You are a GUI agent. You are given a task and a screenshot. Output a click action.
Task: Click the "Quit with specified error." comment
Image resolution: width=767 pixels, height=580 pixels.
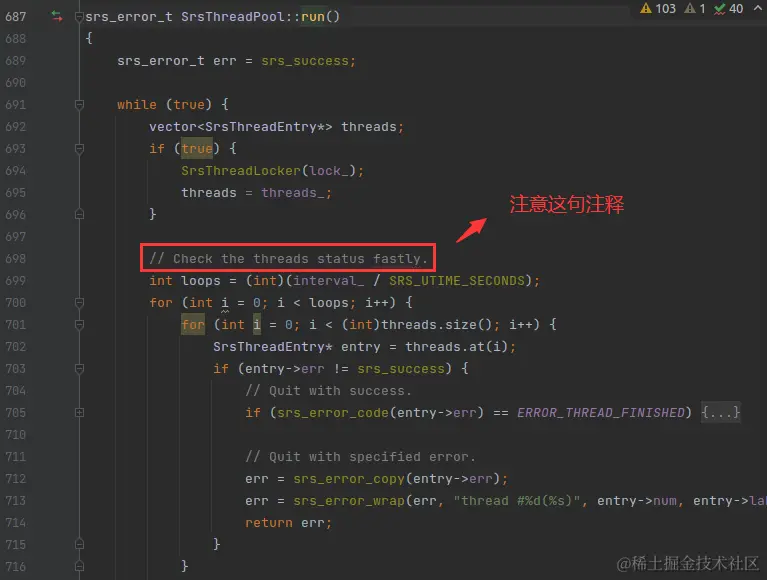[x=360, y=457]
